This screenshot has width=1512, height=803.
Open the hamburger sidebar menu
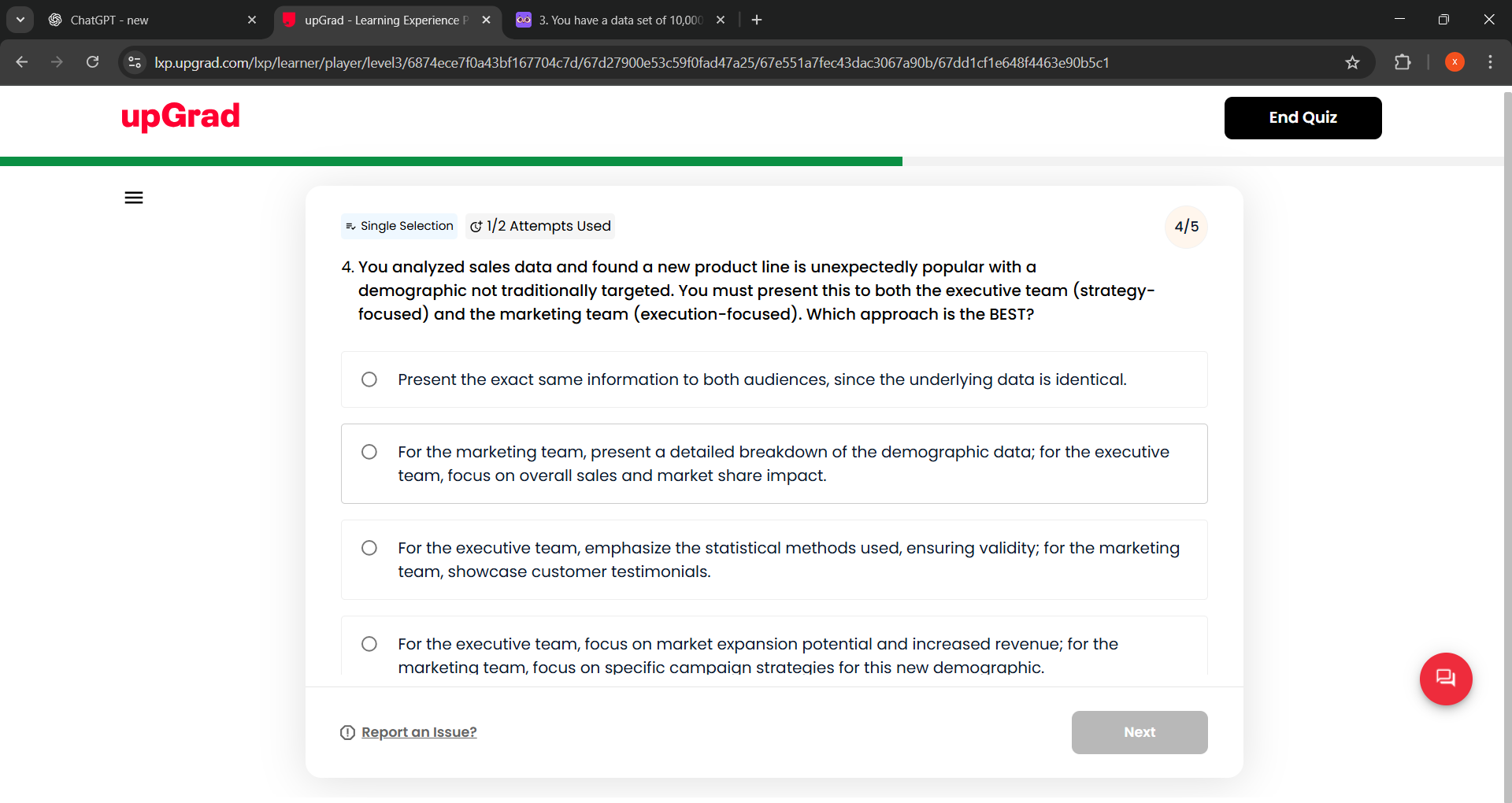pyautogui.click(x=134, y=198)
